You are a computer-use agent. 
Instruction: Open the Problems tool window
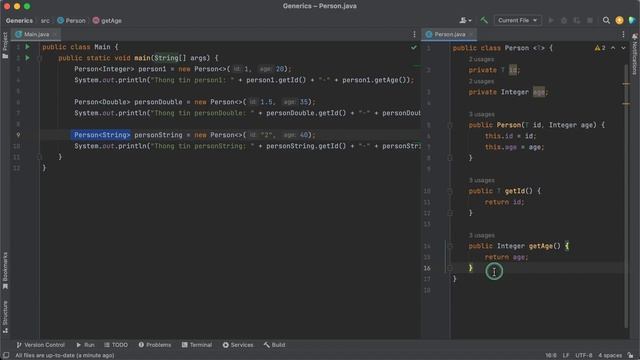click(x=155, y=345)
